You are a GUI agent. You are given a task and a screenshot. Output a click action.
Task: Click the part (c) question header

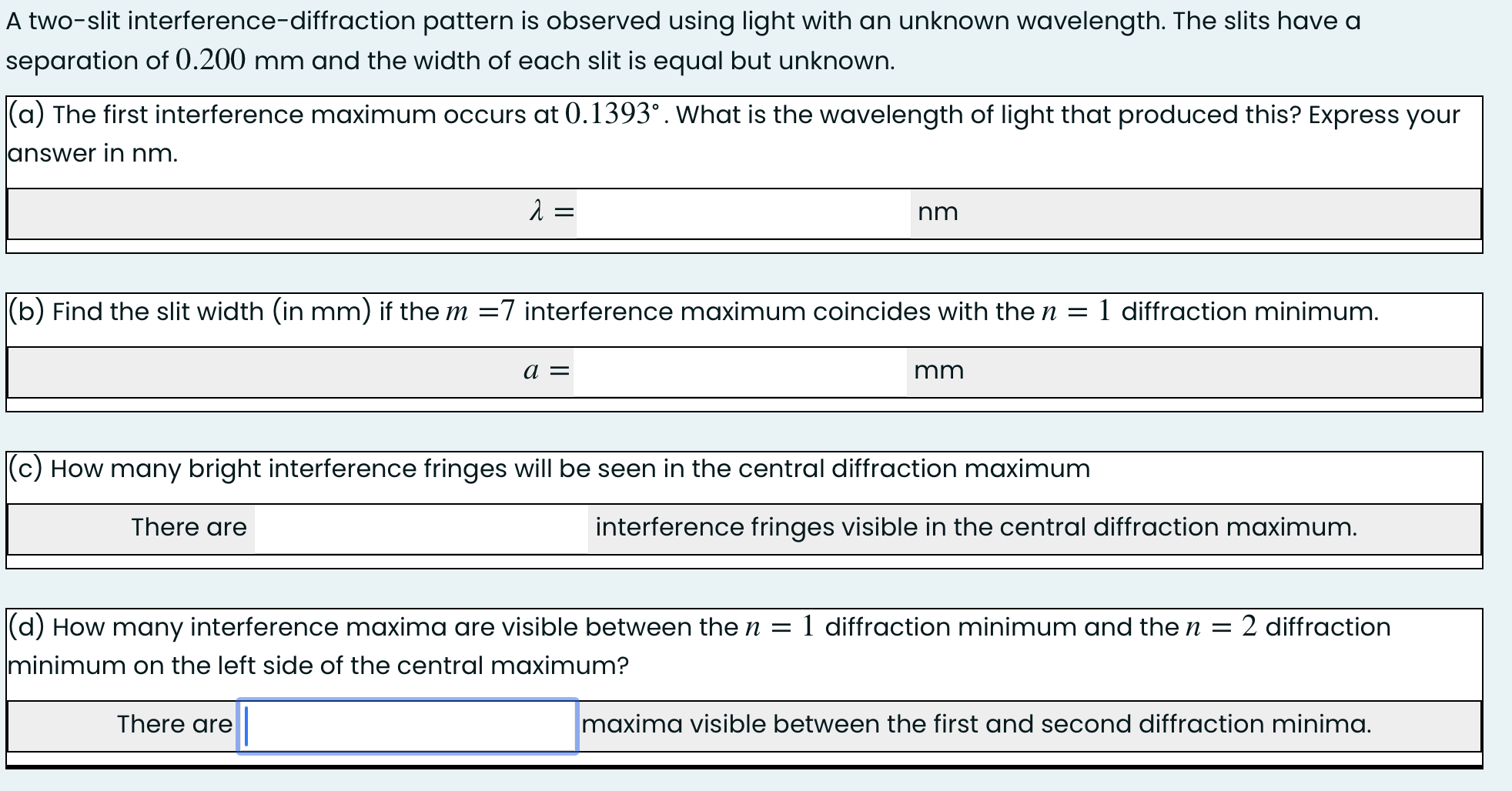pos(548,468)
